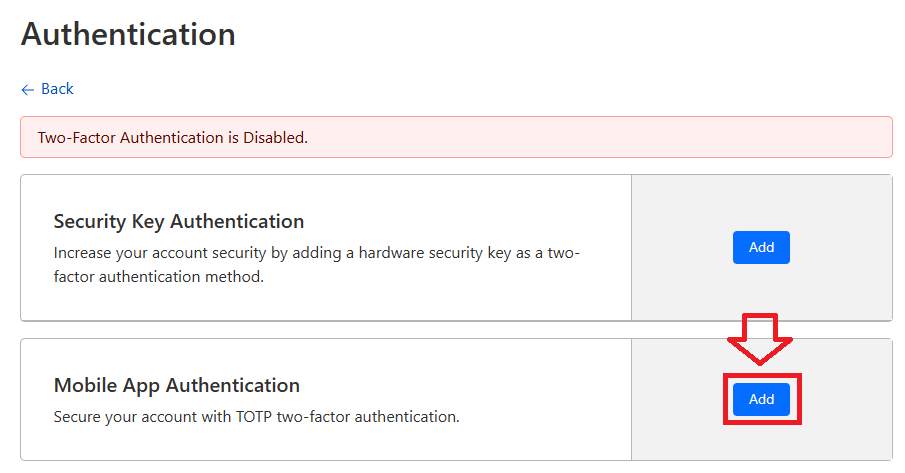Click the red downward arrow annotation
The image size is (905, 473).
(x=759, y=338)
